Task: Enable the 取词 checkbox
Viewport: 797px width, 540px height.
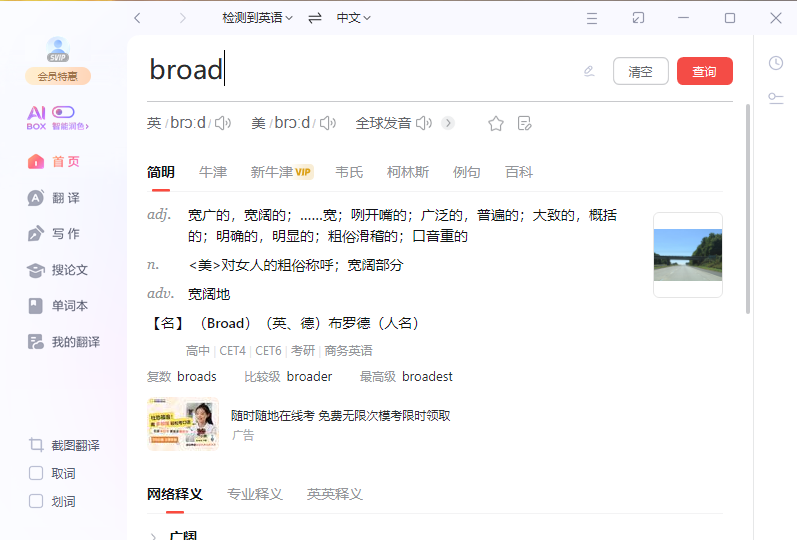Action: [36, 473]
